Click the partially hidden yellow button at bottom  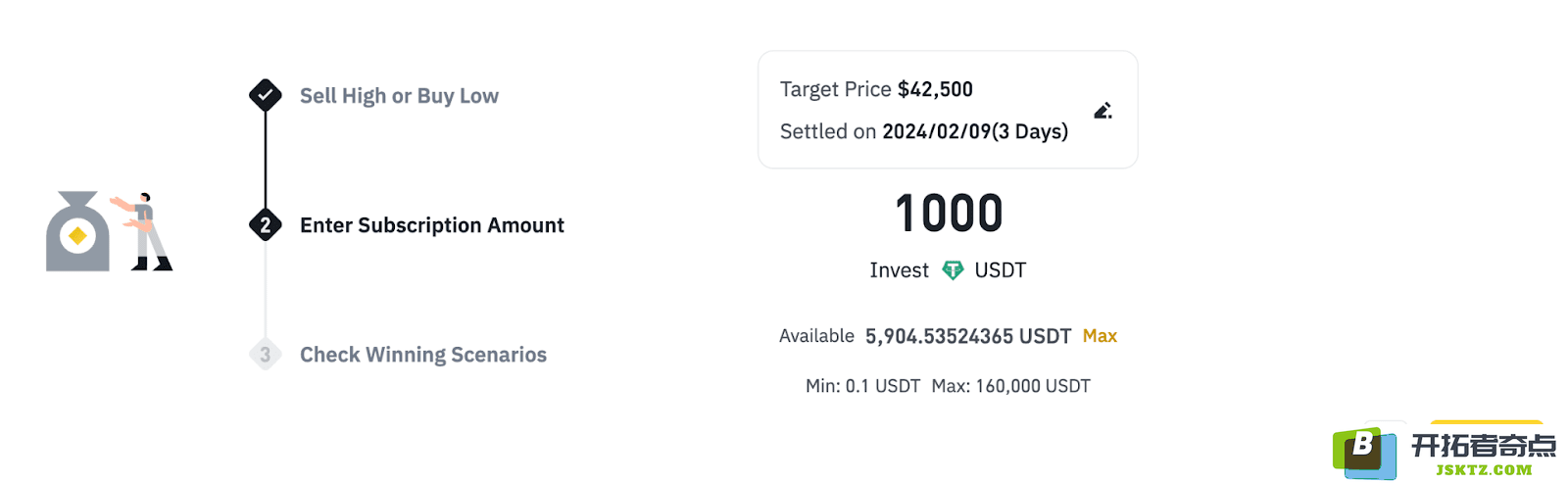click(x=1486, y=424)
